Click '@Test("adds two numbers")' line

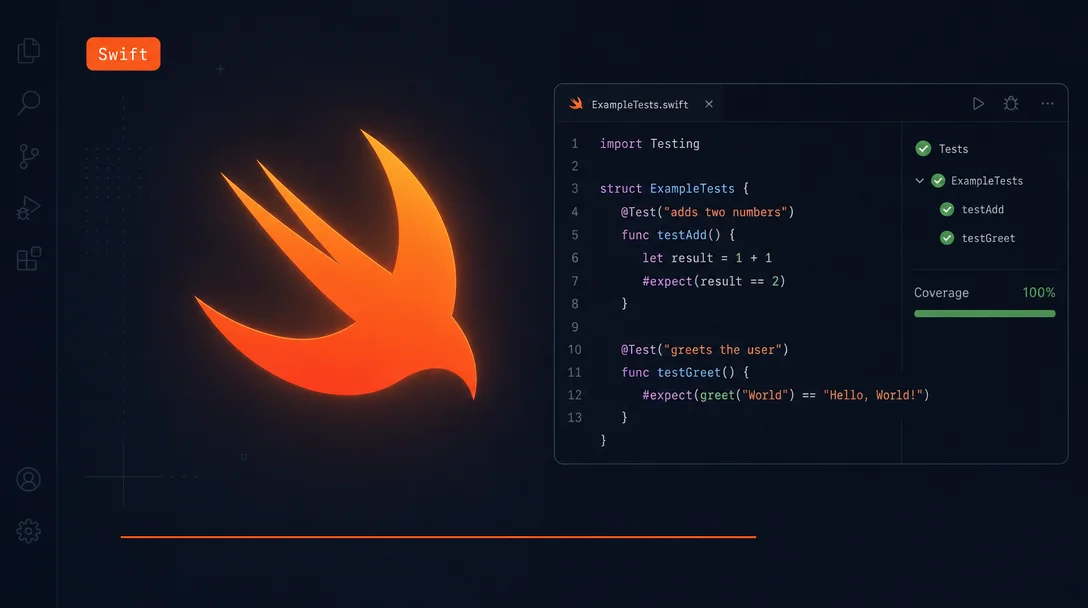(707, 212)
